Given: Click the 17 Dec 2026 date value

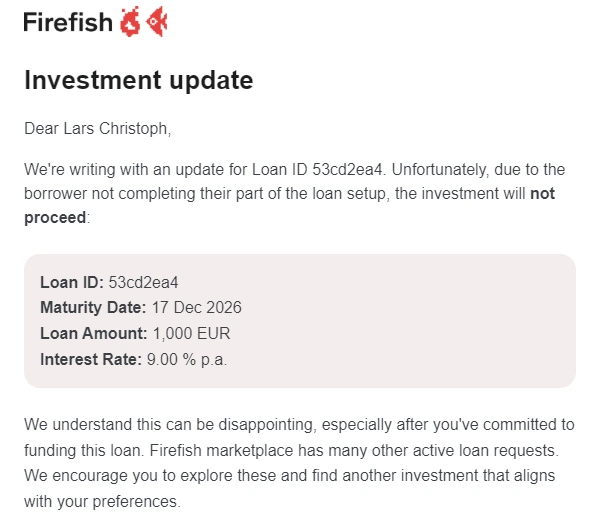Looking at the screenshot, I should click(x=196, y=308).
